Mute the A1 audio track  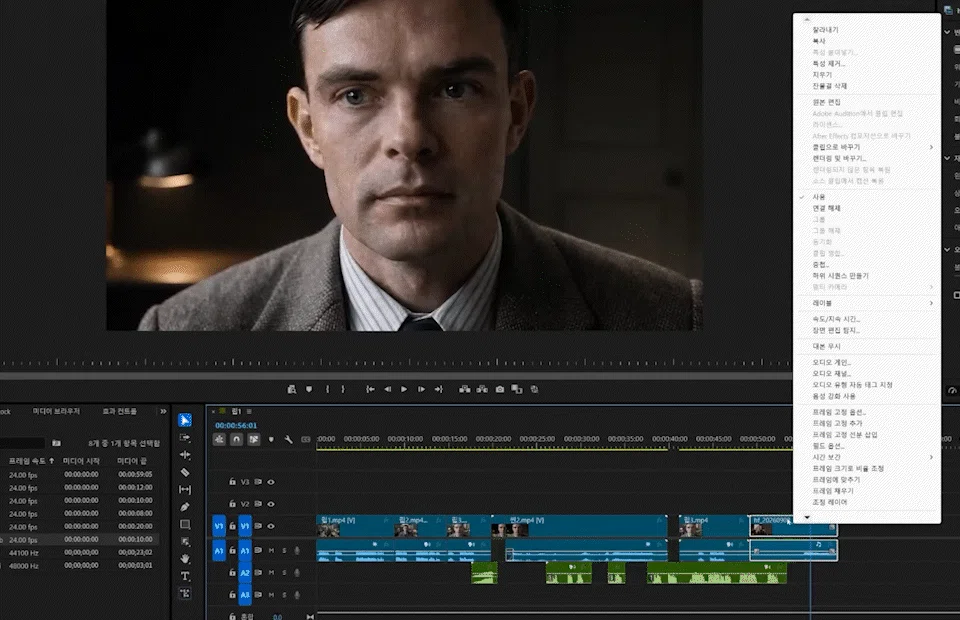pos(271,551)
